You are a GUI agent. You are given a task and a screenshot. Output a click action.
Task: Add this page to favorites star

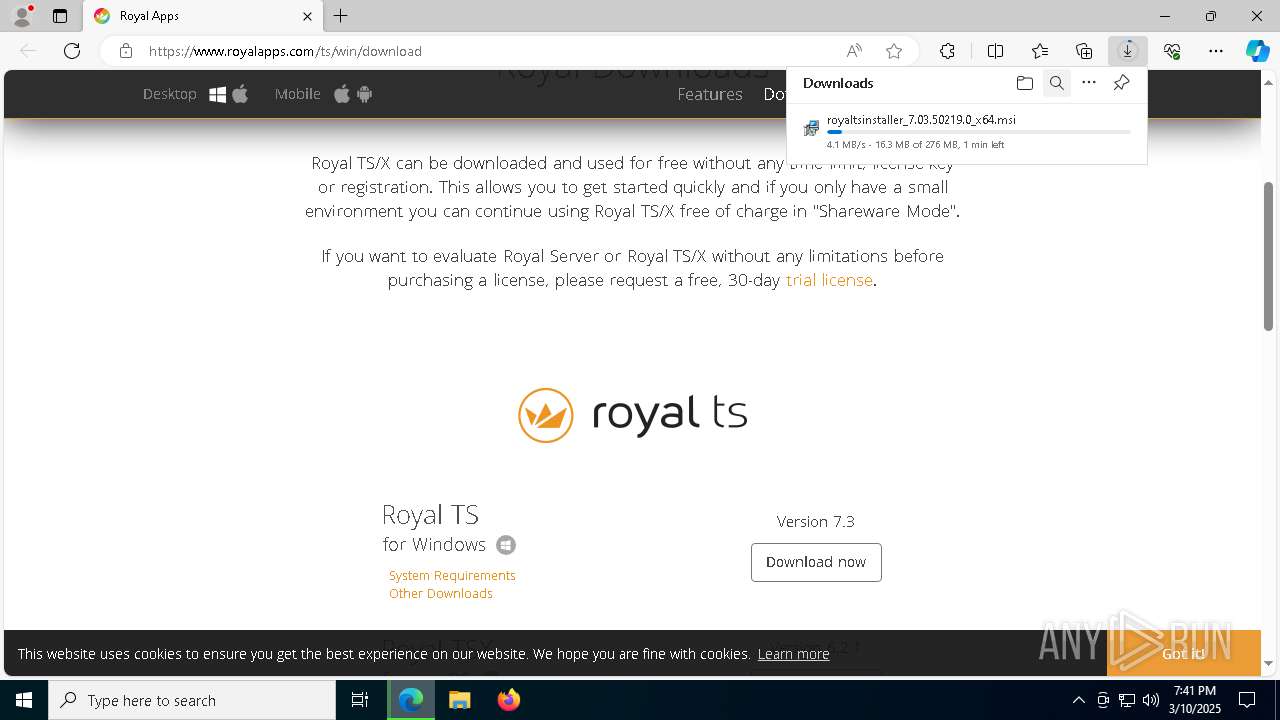pyautogui.click(x=894, y=51)
